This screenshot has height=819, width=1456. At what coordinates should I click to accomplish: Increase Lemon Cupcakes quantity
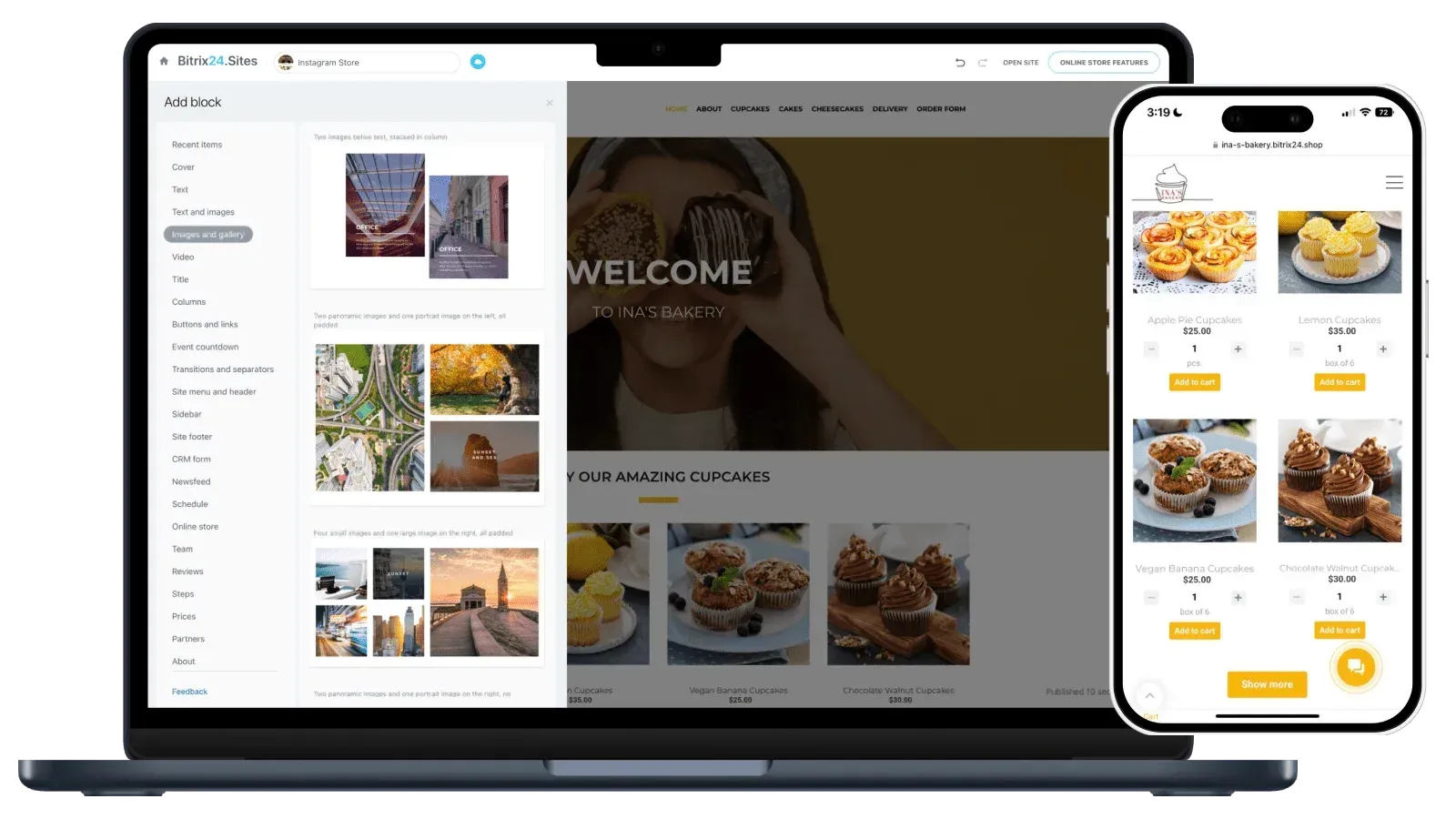click(x=1383, y=349)
